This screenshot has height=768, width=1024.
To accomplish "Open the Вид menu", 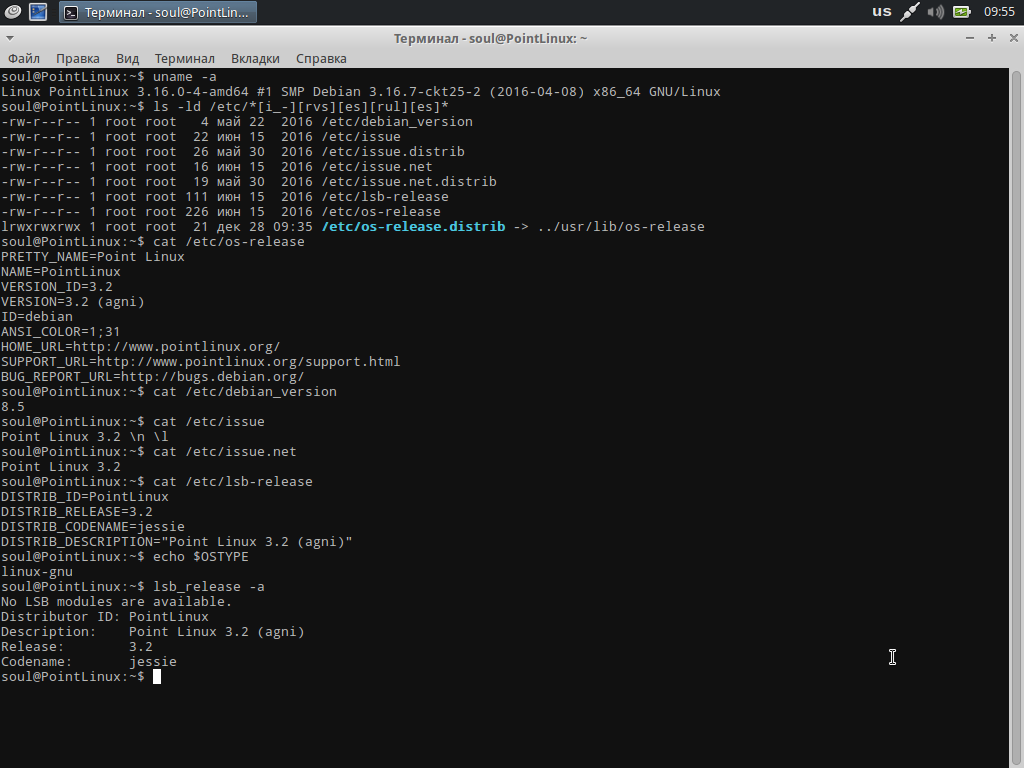I will pos(127,58).
